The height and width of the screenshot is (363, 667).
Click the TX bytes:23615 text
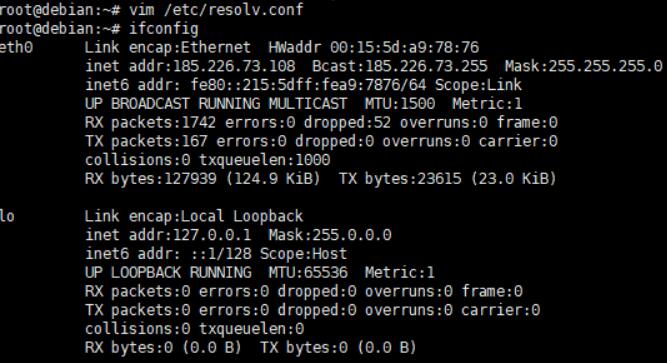point(400,179)
